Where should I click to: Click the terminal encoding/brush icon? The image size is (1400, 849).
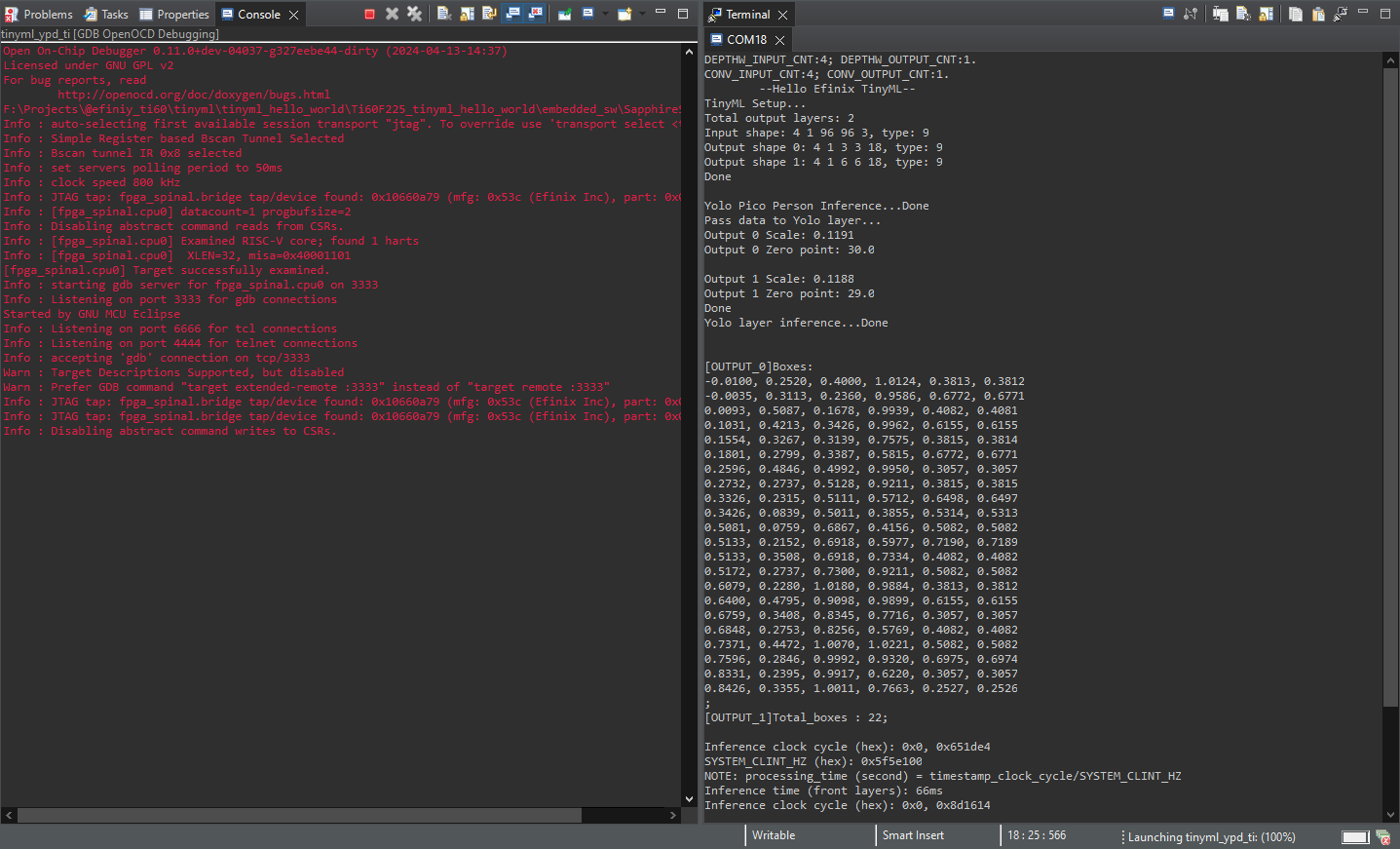1341,14
